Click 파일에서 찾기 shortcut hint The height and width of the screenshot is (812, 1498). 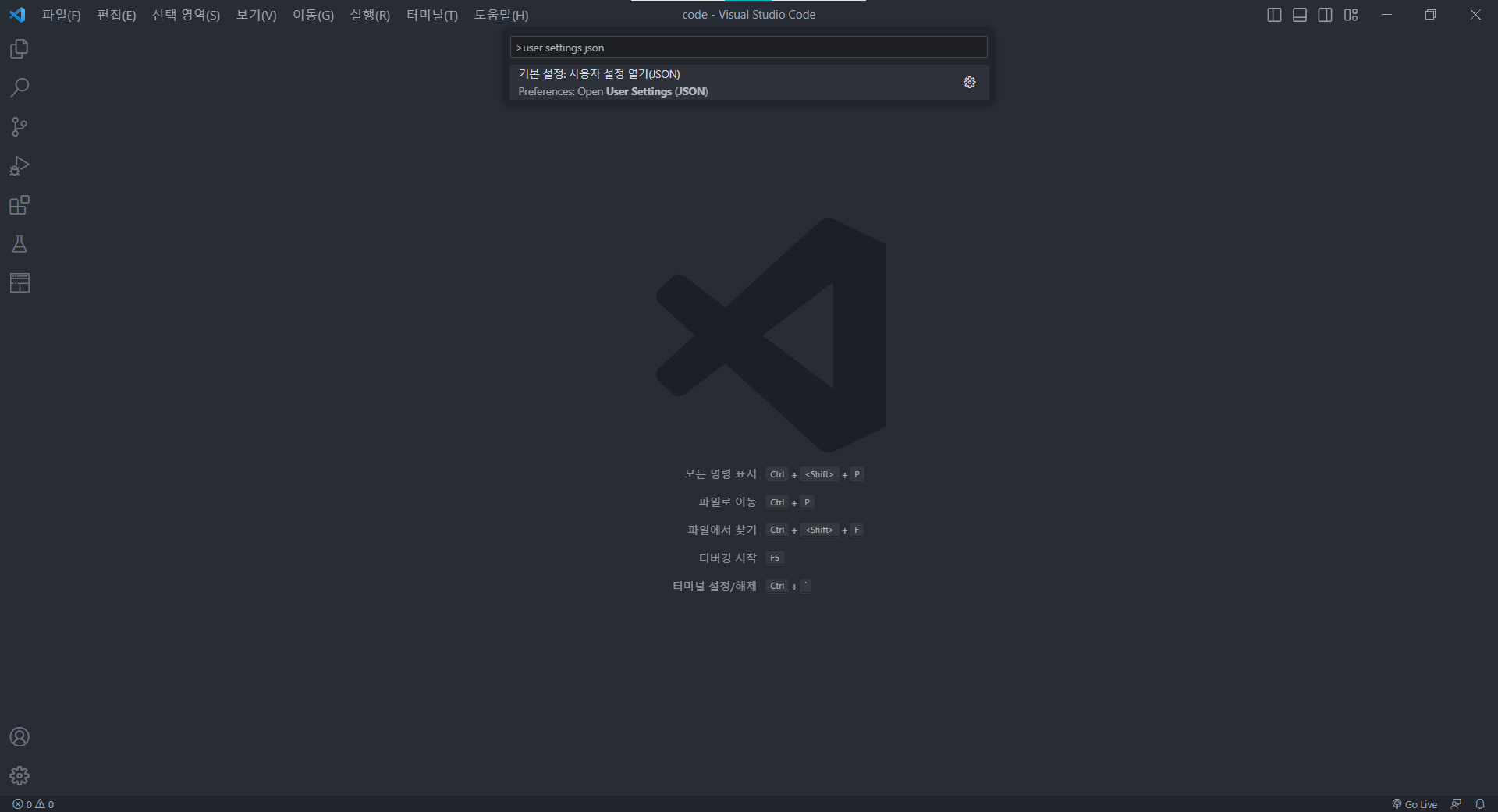click(x=776, y=530)
